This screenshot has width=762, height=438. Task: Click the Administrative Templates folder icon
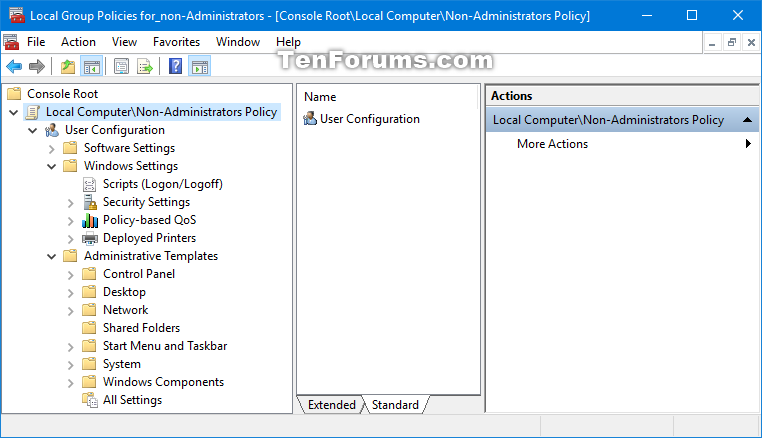pyautogui.click(x=70, y=256)
